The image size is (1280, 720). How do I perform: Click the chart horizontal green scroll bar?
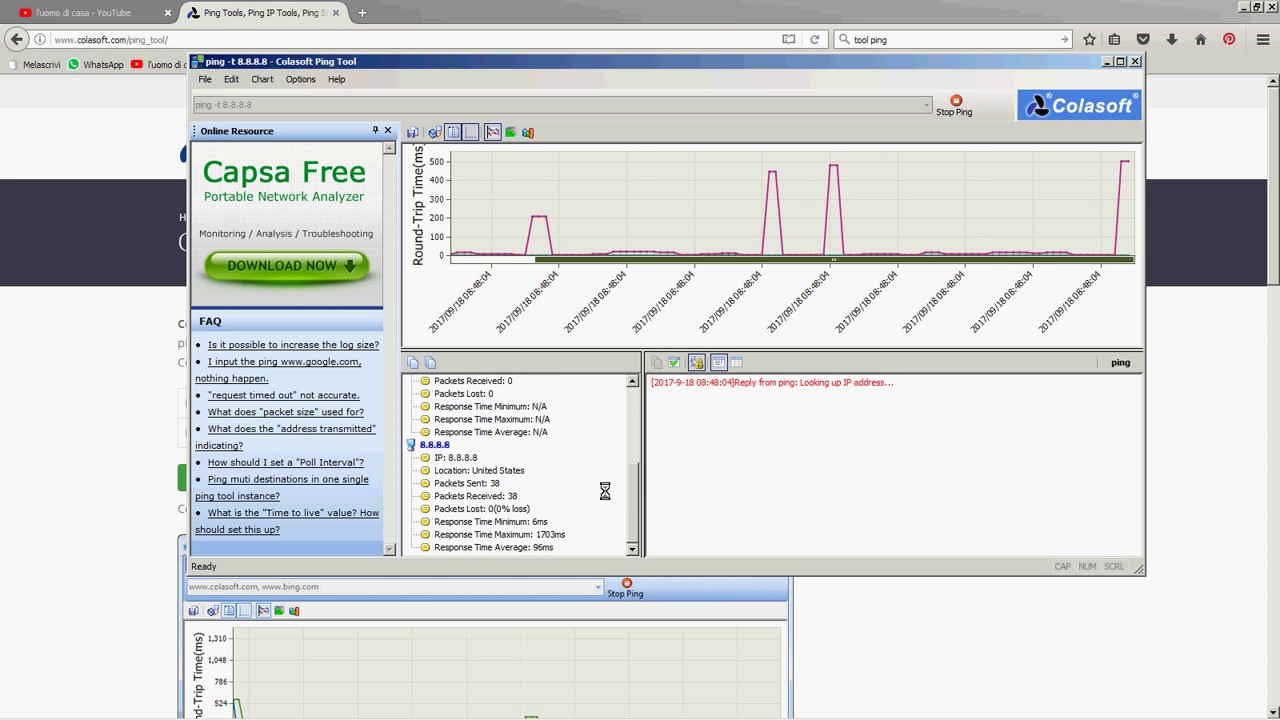(x=834, y=260)
